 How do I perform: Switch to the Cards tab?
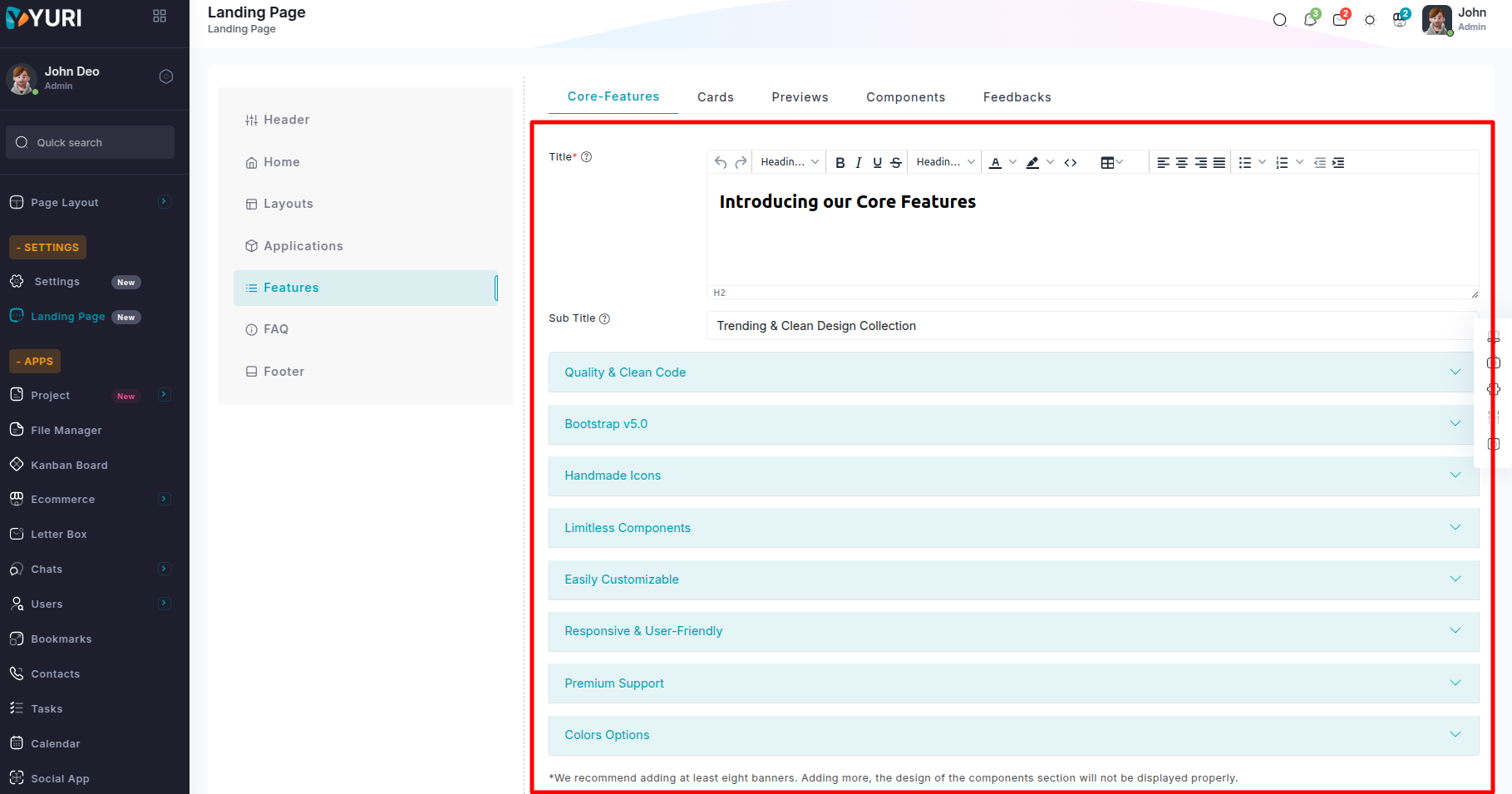tap(715, 97)
